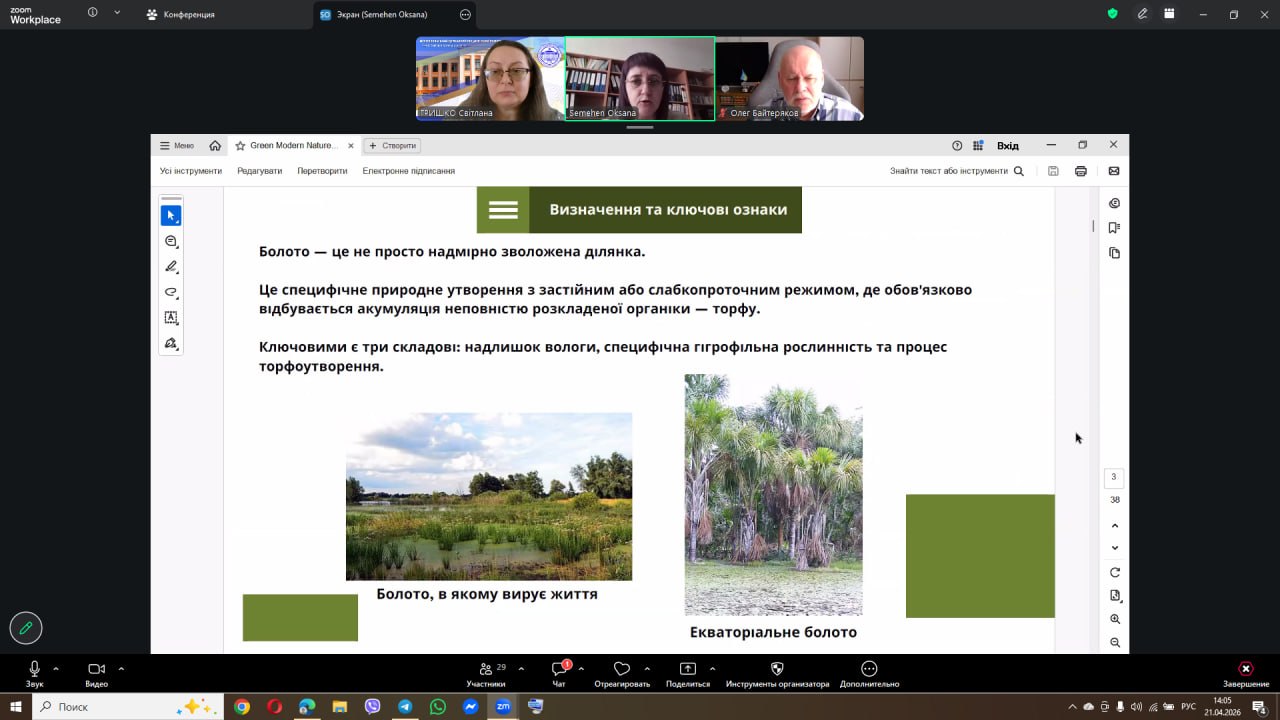This screenshot has width=1280, height=720.
Task: Toggle the green annotation pencil button
Action: tap(26, 628)
